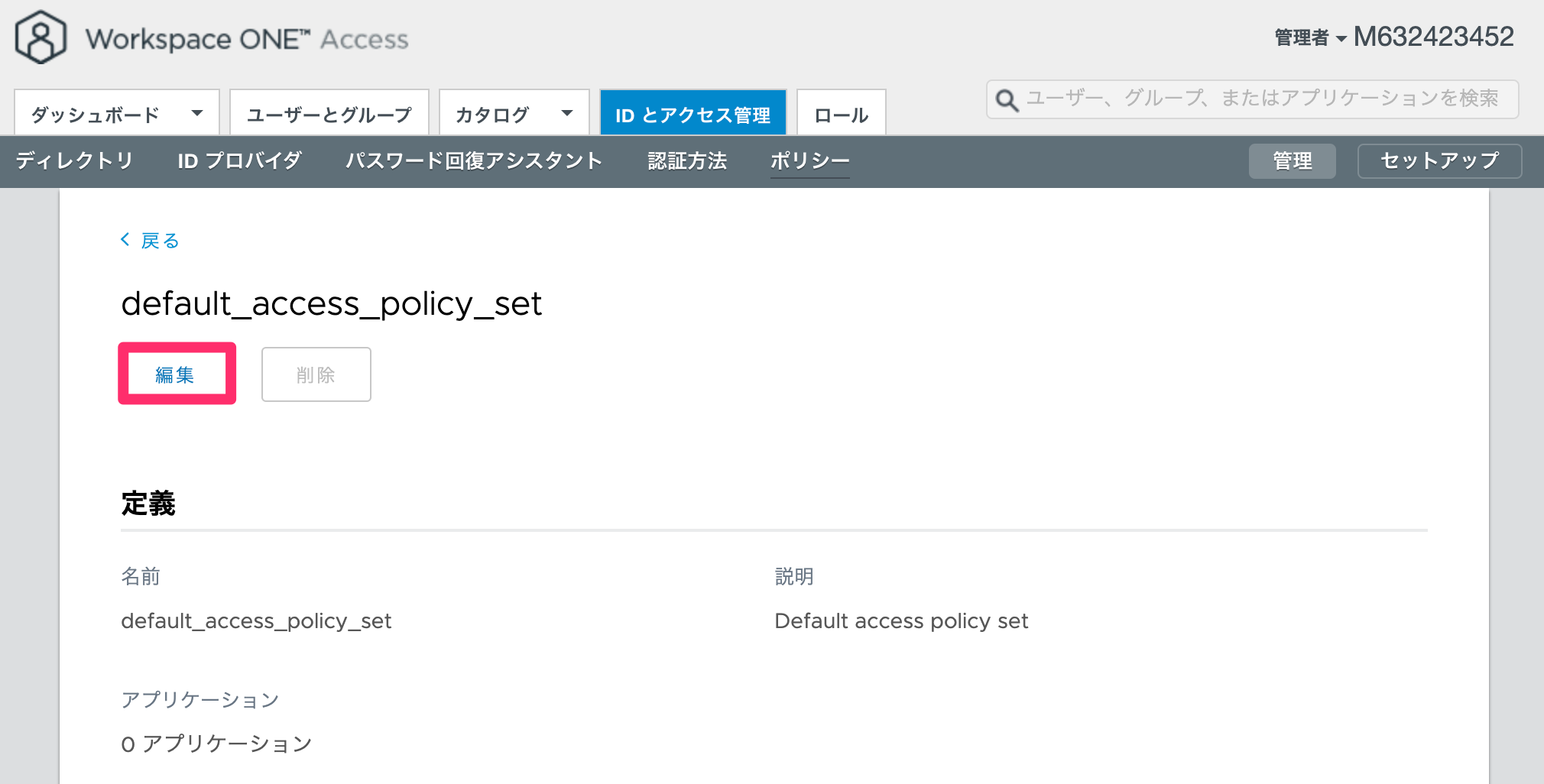Image resolution: width=1544 pixels, height=784 pixels.
Task: Click the セットアップ button
Action: (1440, 160)
